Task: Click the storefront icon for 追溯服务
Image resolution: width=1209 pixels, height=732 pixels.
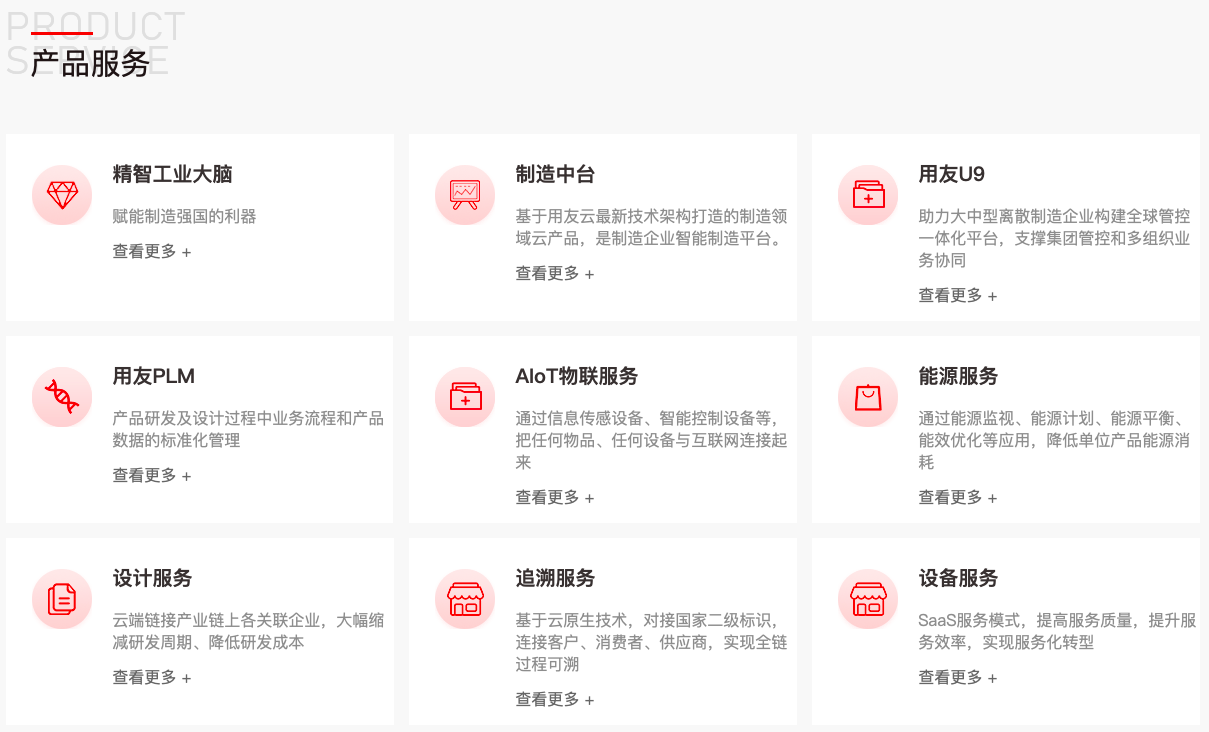Action: click(x=465, y=599)
